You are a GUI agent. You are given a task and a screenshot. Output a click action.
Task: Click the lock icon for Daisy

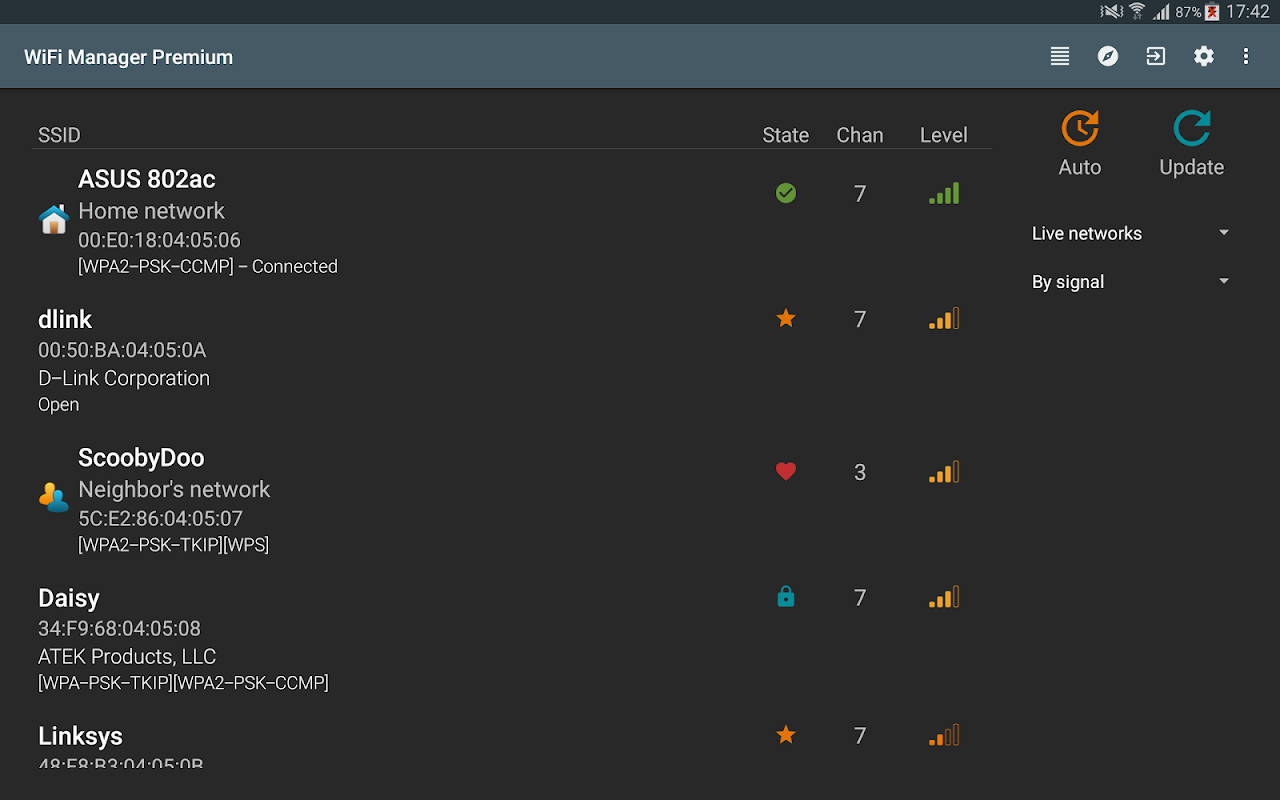[x=786, y=597]
